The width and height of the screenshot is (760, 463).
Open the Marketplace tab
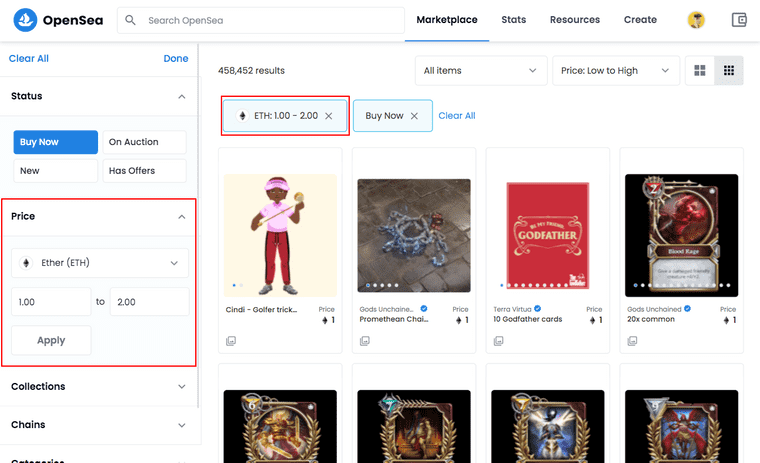447,20
